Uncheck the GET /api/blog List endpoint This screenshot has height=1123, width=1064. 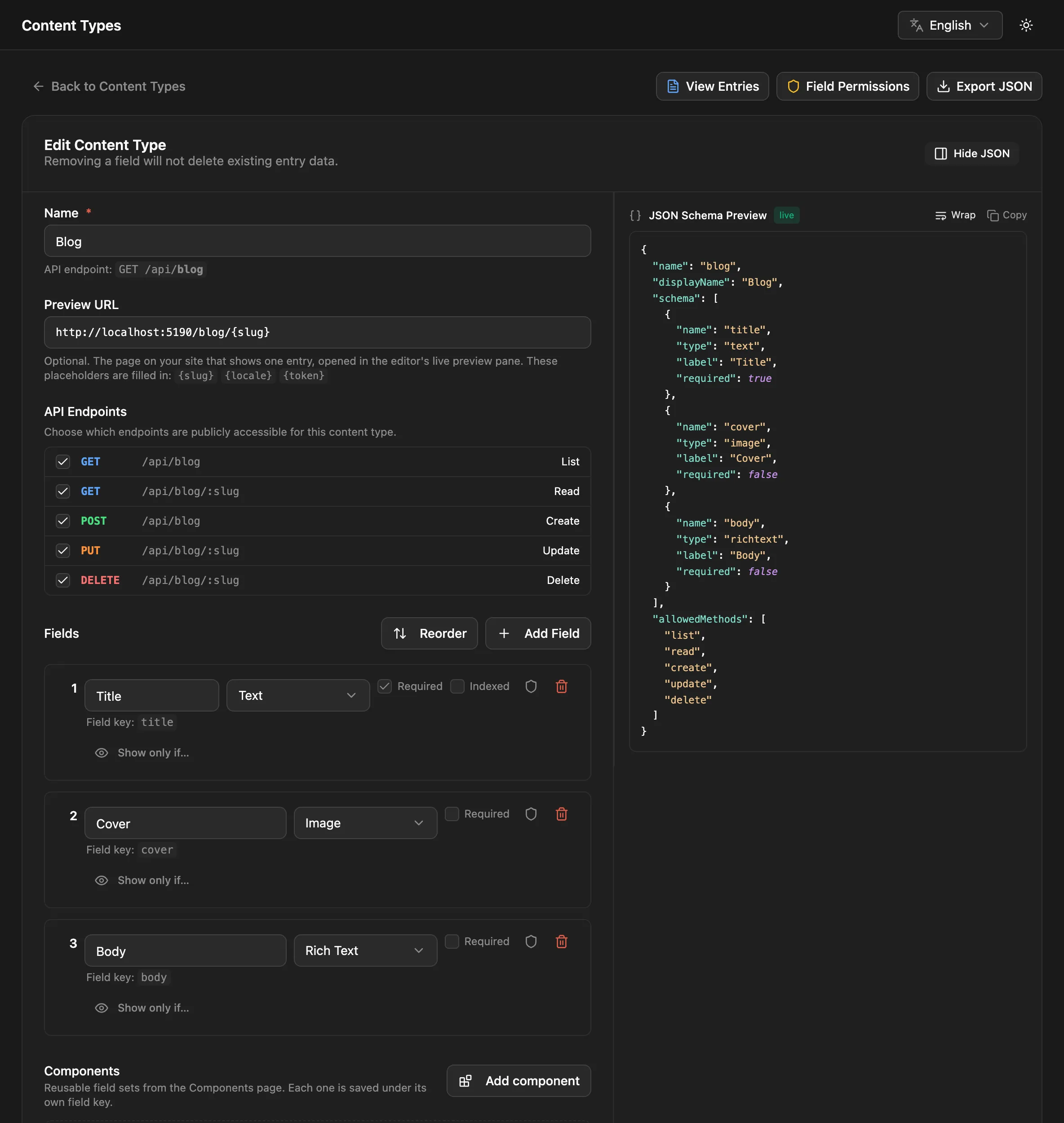[63, 461]
